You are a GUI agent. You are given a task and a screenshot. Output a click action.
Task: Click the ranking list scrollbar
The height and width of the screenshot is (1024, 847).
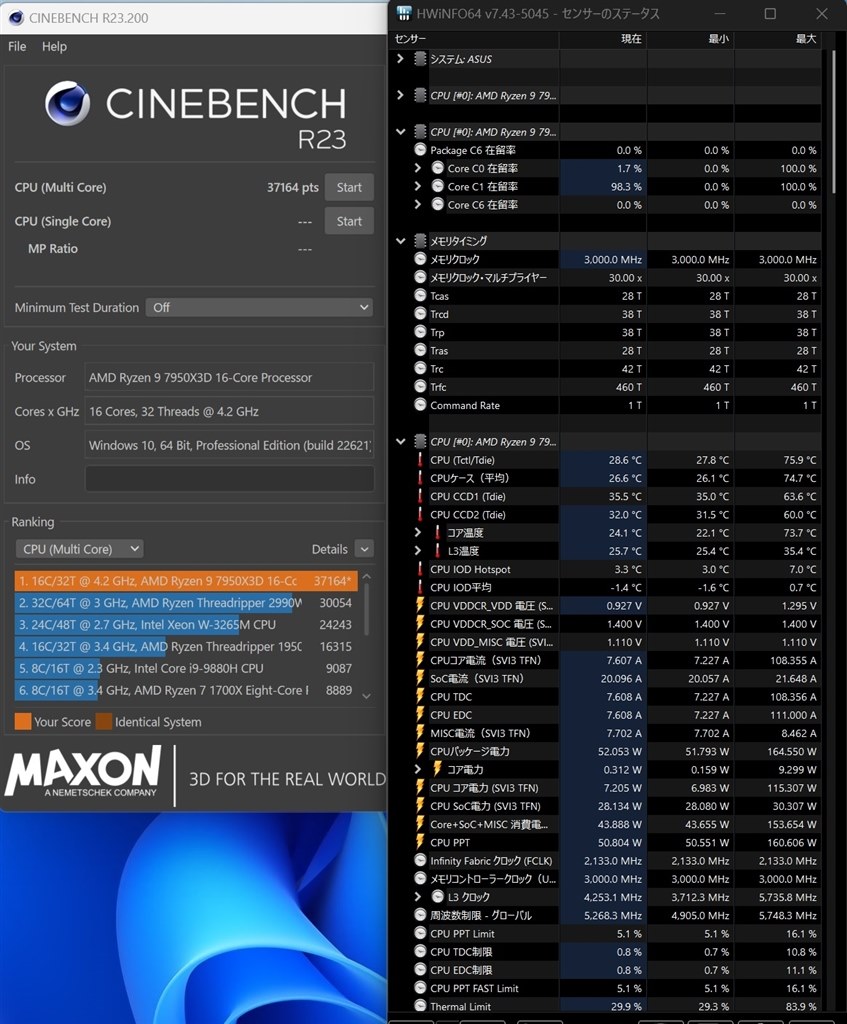[366, 609]
